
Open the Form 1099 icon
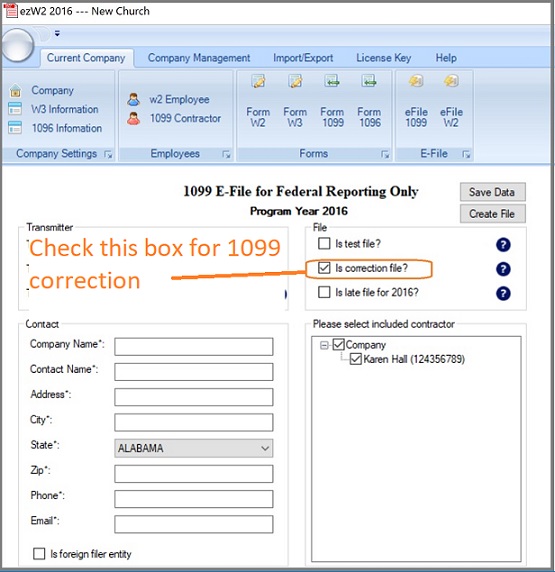point(332,101)
